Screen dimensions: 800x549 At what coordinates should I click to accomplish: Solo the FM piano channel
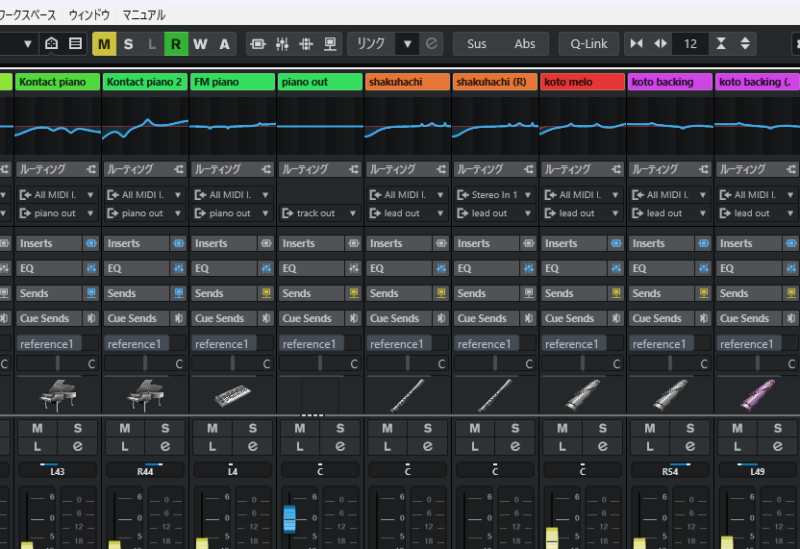point(253,429)
